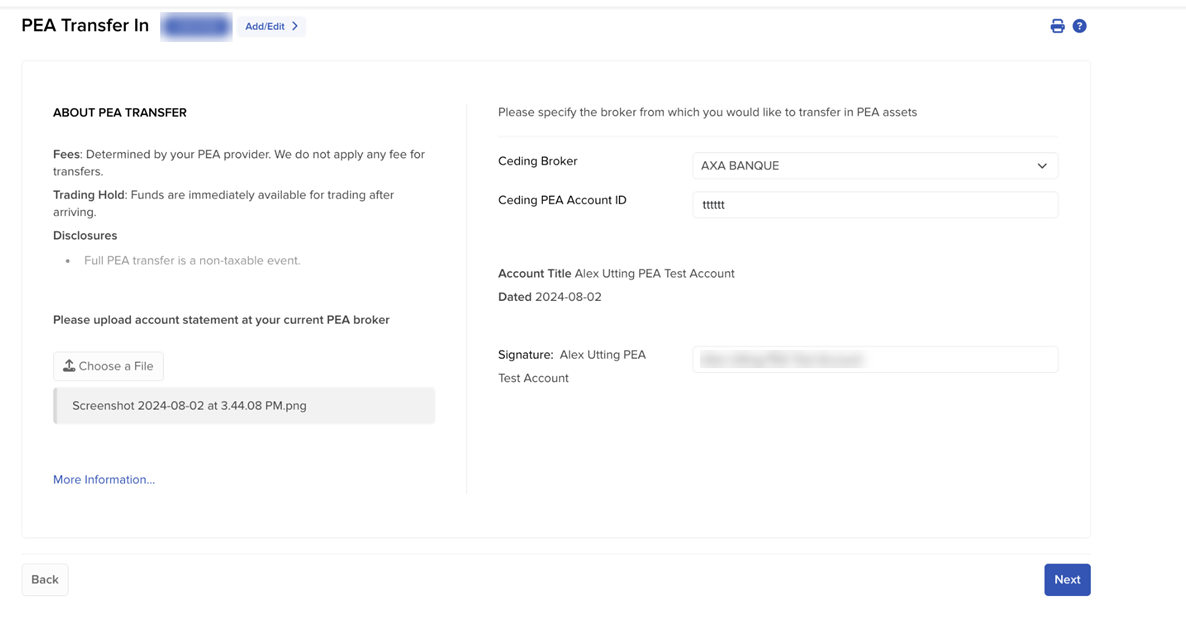Image resolution: width=1186 pixels, height=643 pixels.
Task: Click the Account Title text line
Action: coord(616,273)
